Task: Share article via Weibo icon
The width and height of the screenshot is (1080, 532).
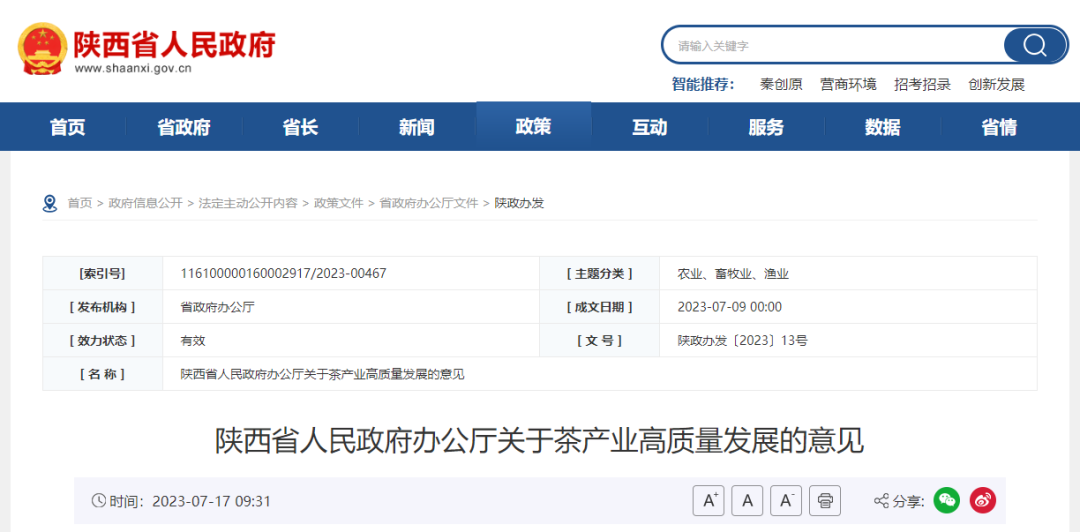Action: [983, 501]
